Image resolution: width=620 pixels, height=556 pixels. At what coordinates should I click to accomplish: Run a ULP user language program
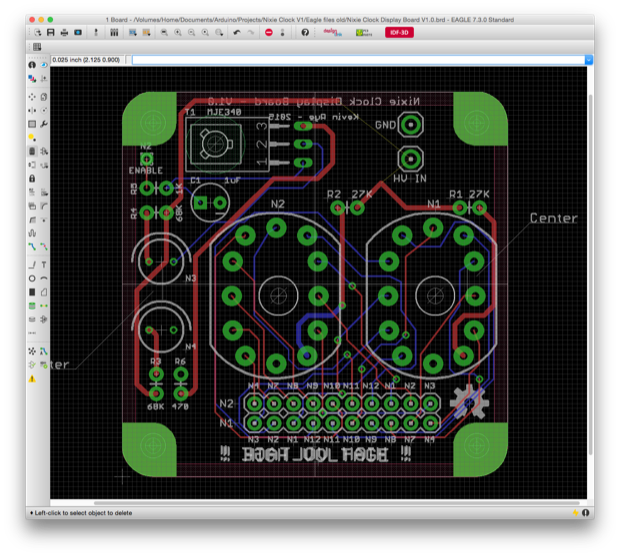146,32
